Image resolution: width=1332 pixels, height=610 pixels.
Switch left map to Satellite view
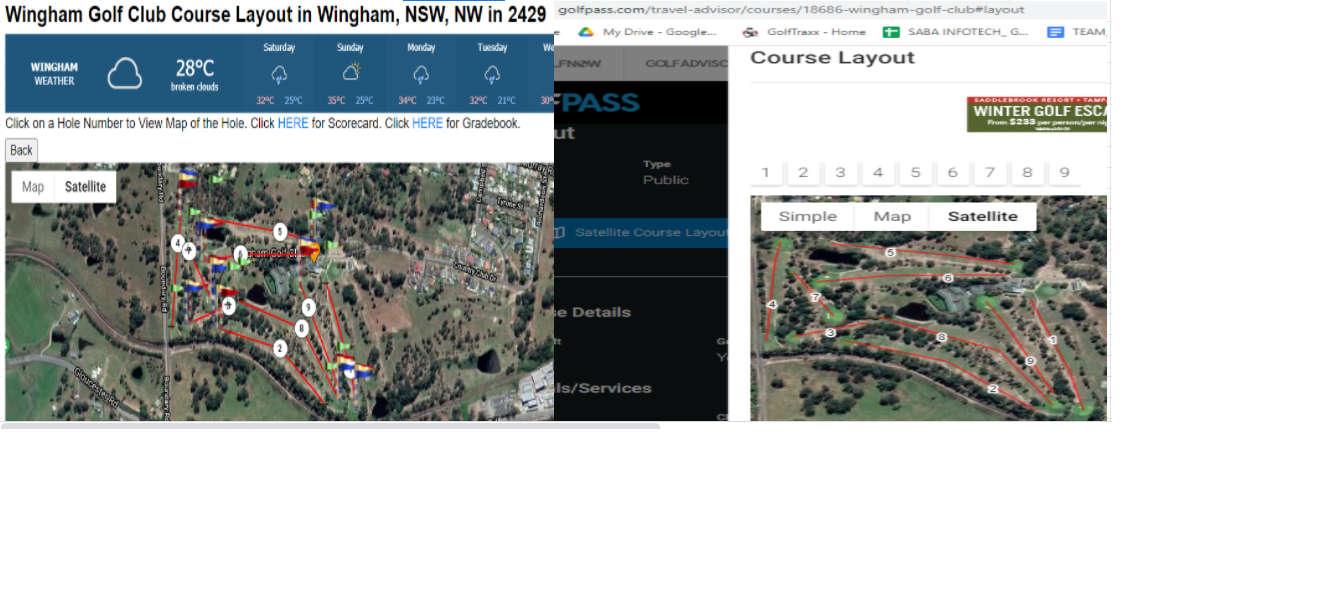point(85,187)
